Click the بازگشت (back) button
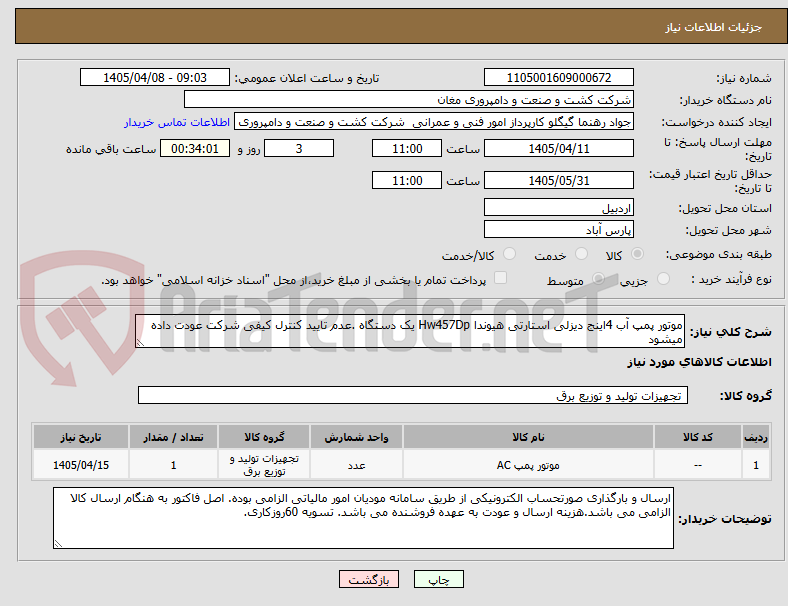Screen dimensions: 788x606 click(x=369, y=579)
